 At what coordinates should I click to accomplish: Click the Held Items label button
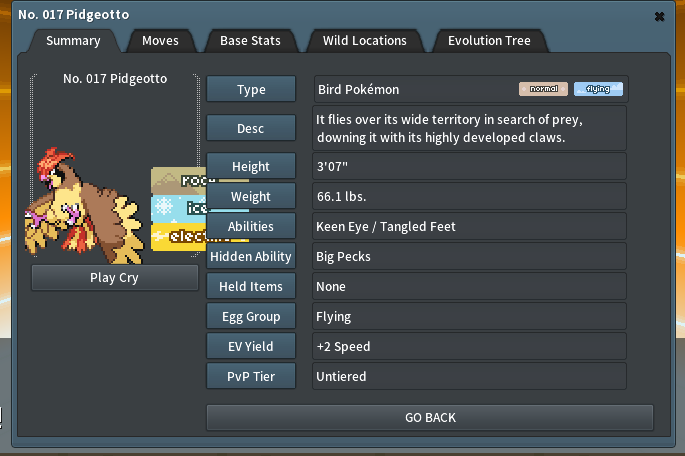point(251,286)
